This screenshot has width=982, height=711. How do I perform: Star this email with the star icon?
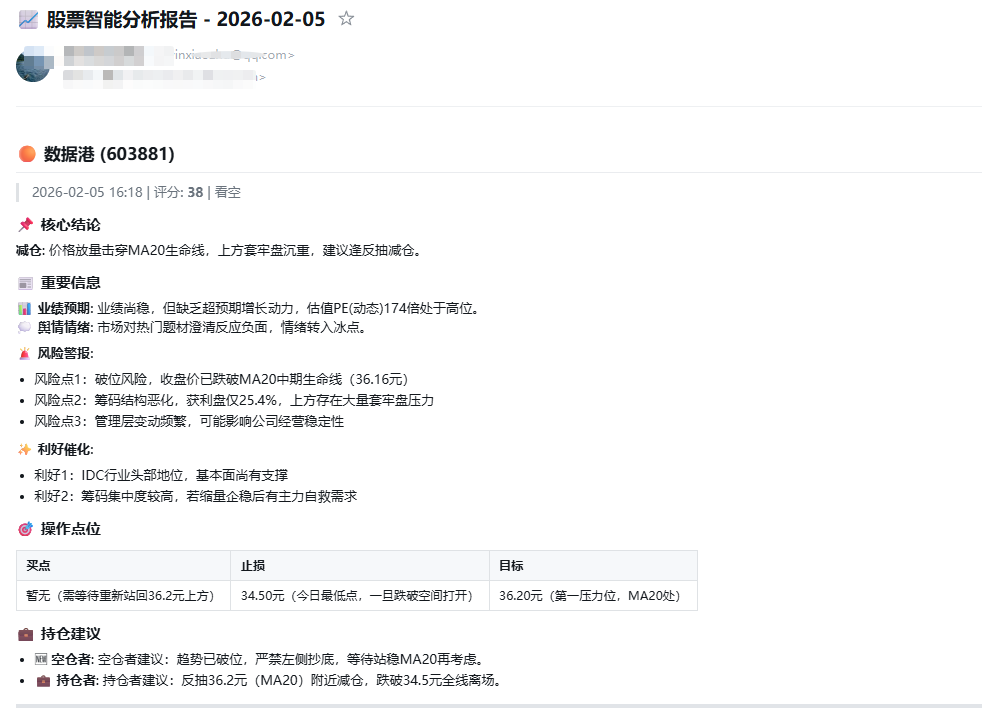(346, 19)
